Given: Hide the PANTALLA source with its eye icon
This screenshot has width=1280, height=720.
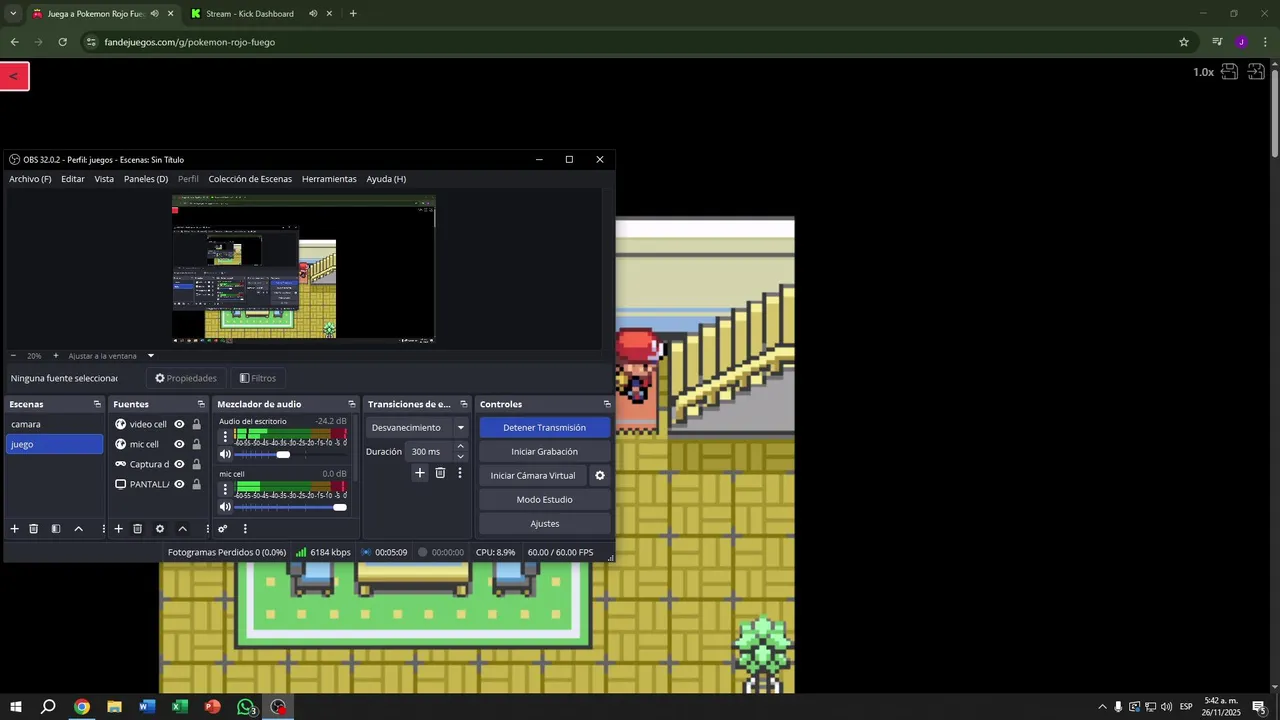Looking at the screenshot, I should [x=179, y=484].
